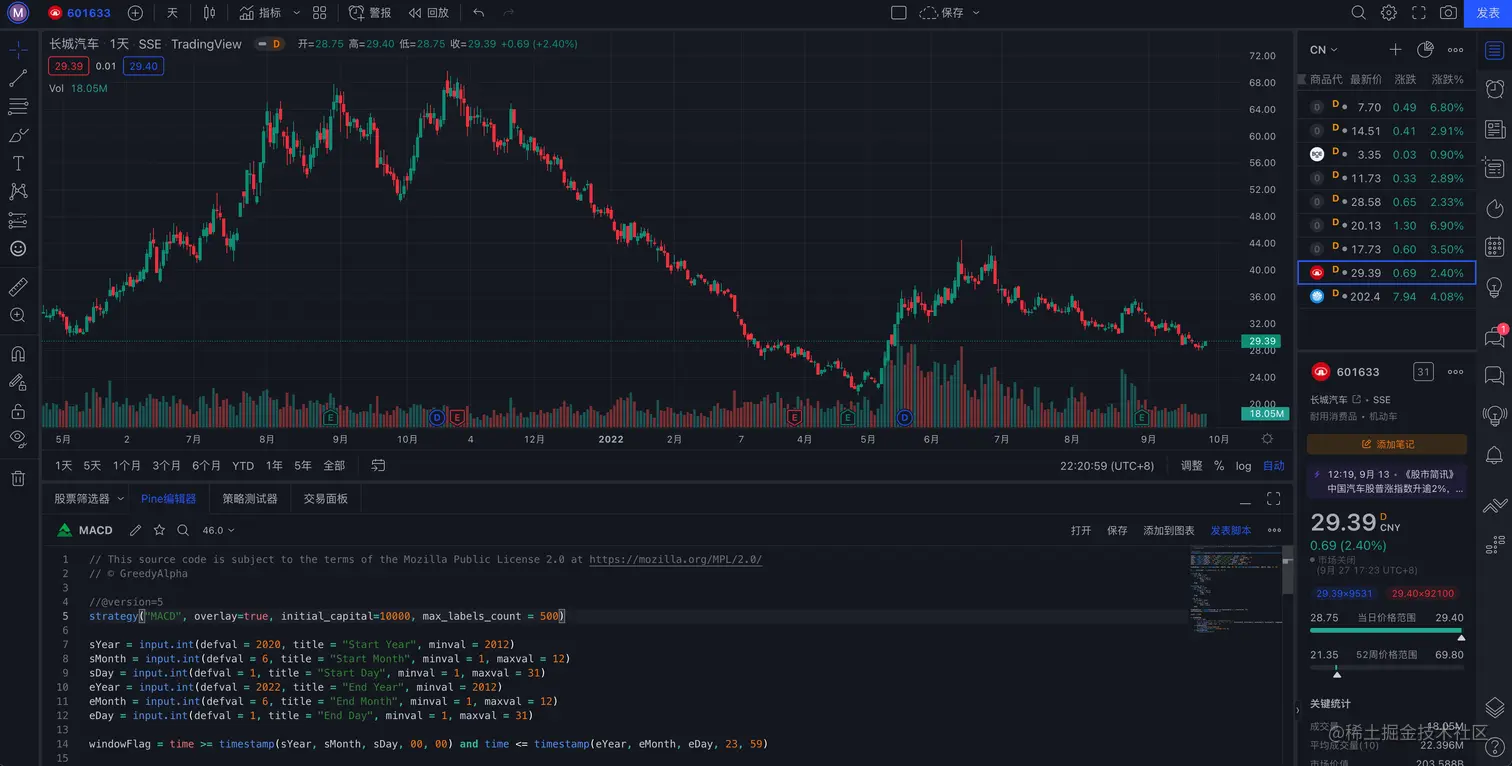
Task: Click the 添加到图表 button
Action: [x=1169, y=530]
